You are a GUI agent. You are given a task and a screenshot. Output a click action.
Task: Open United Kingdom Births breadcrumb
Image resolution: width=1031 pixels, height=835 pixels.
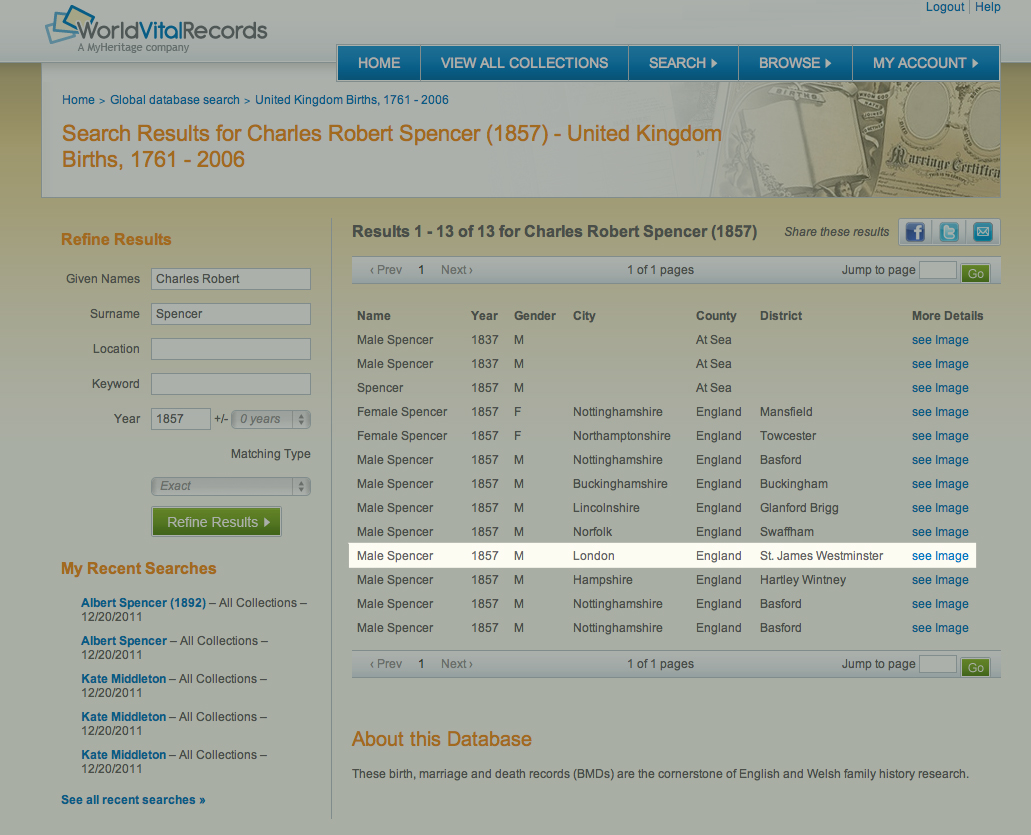(x=352, y=100)
